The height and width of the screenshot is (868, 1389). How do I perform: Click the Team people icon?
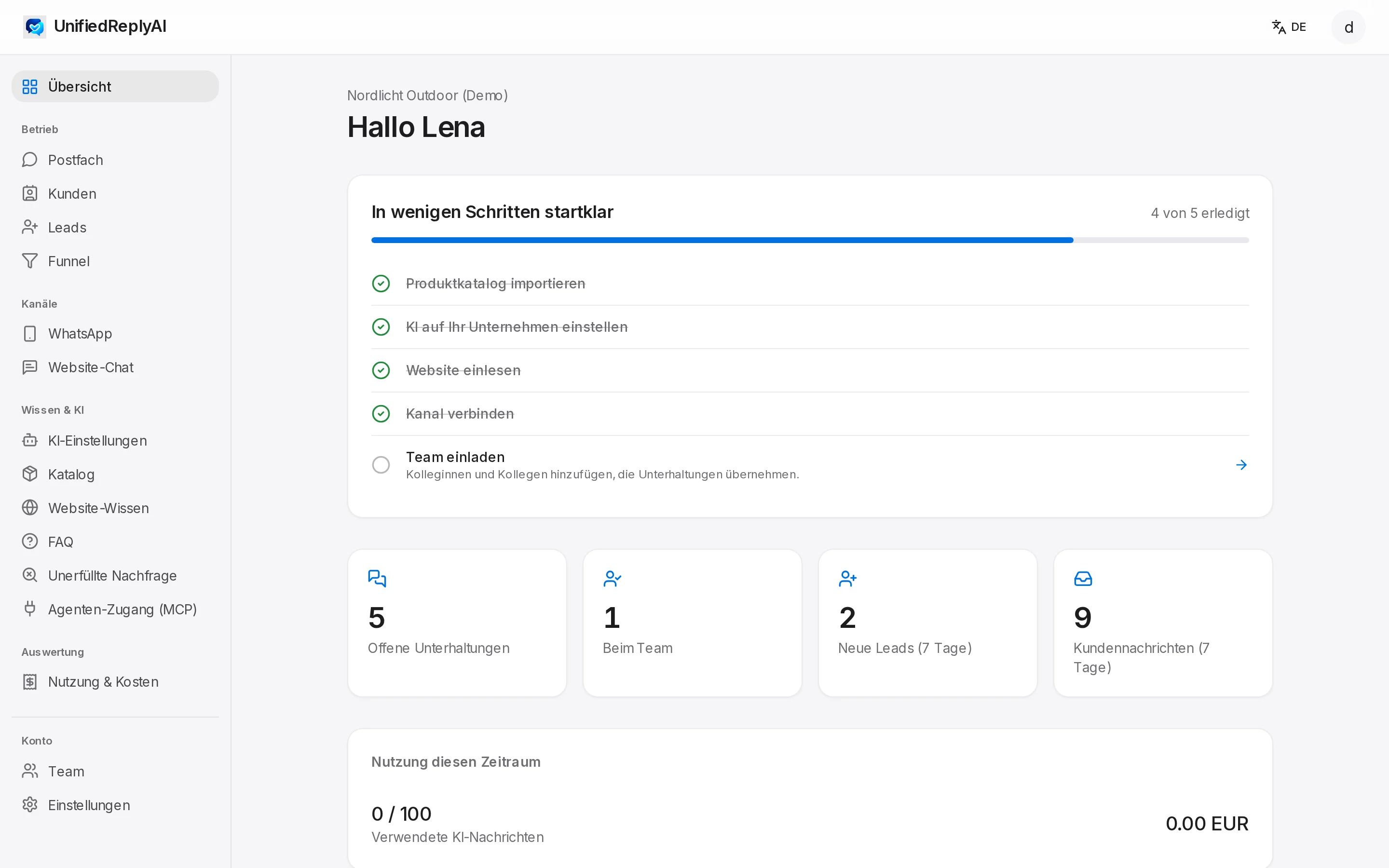[x=30, y=771]
